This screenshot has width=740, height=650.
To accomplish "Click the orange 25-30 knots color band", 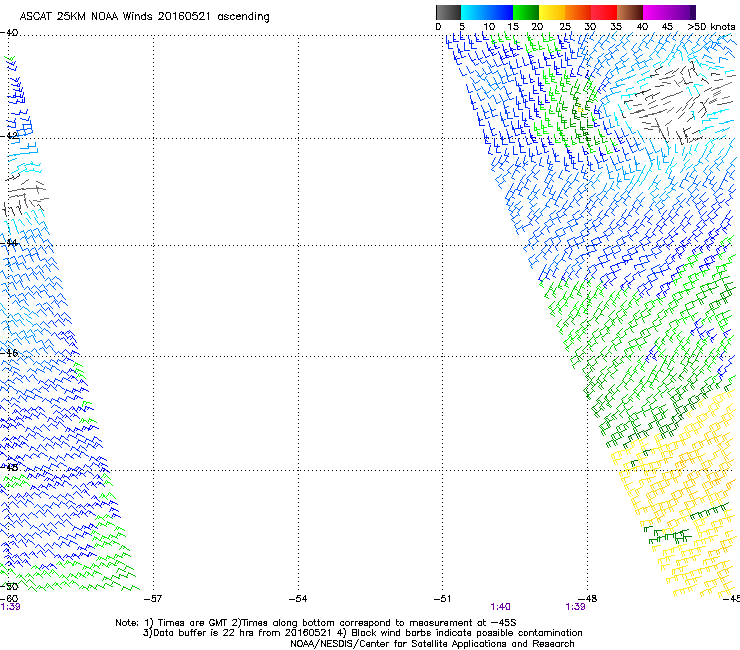I will [x=578, y=12].
